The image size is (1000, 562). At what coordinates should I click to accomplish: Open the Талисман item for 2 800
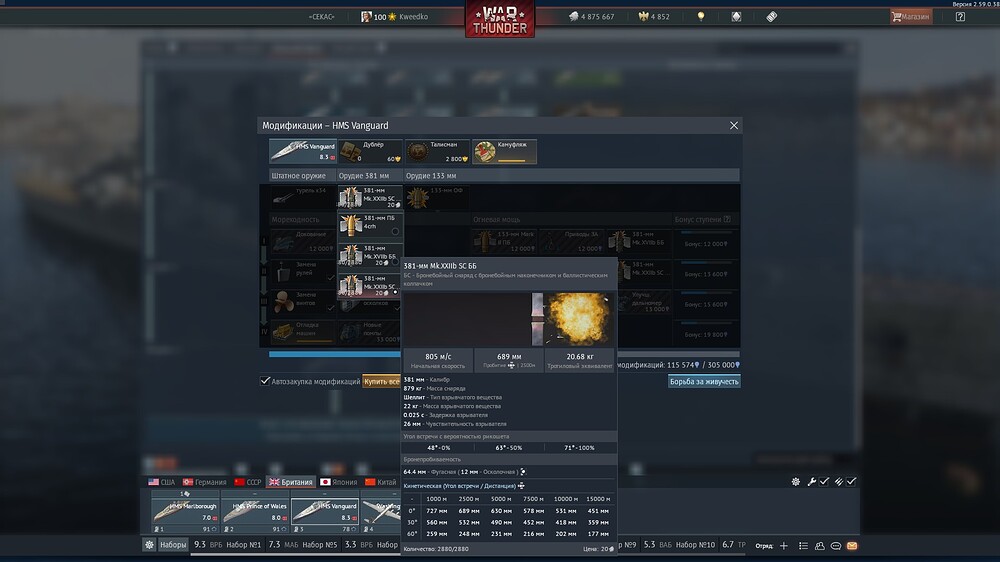click(438, 151)
